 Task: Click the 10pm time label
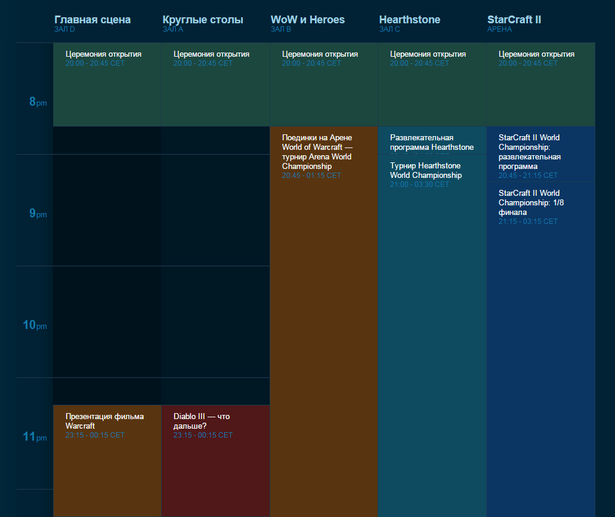click(35, 325)
